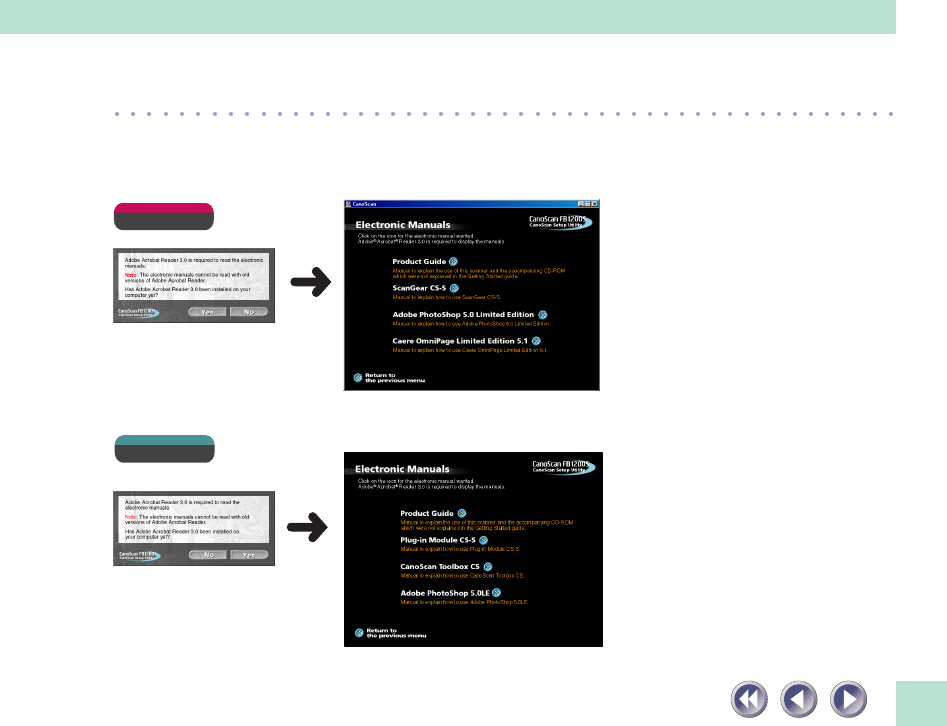Open the Plug-in Module CS-S manual icon
This screenshot has width=947, height=726.
click(x=483, y=540)
